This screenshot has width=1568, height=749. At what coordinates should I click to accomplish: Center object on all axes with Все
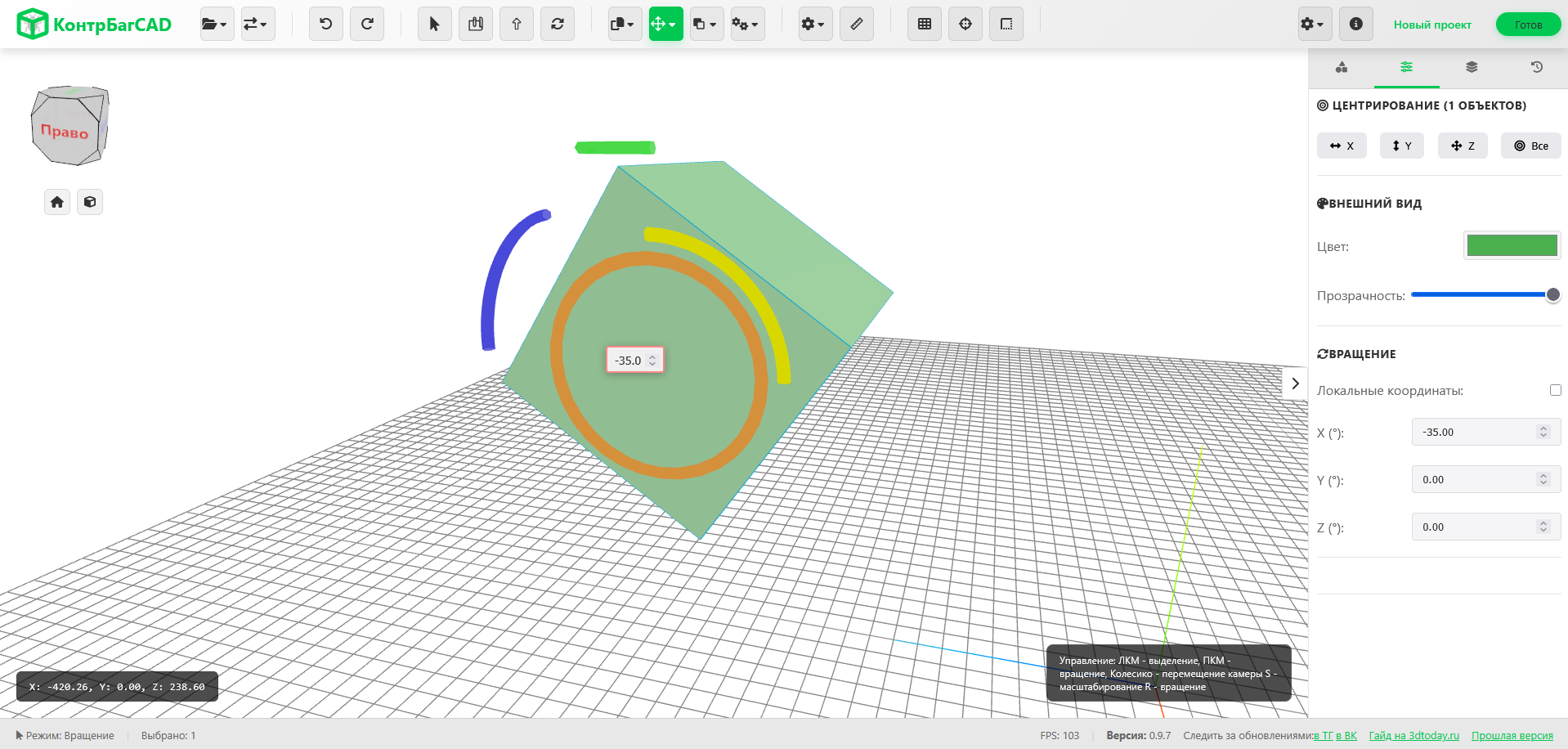pos(1530,146)
